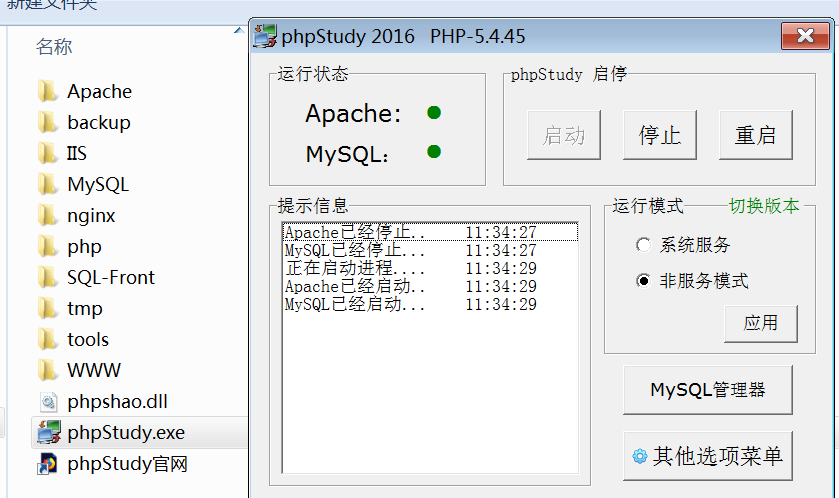
Task: Open the 其他选项菜单 button
Action: point(707,456)
